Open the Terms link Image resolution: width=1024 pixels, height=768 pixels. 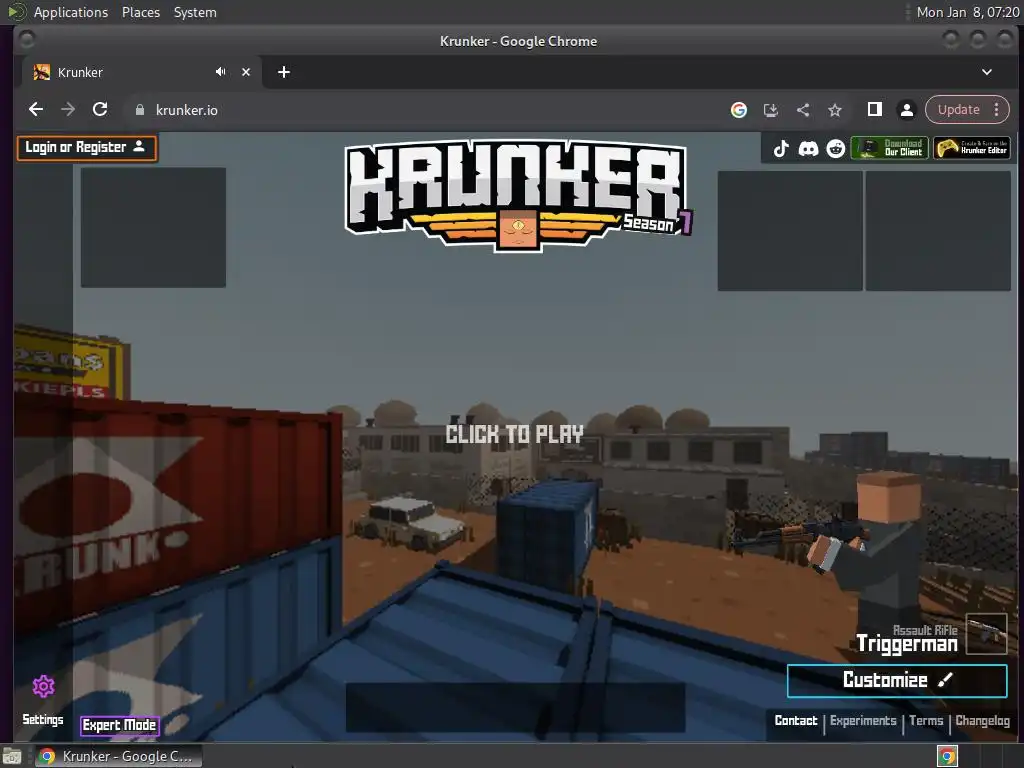[x=926, y=720]
